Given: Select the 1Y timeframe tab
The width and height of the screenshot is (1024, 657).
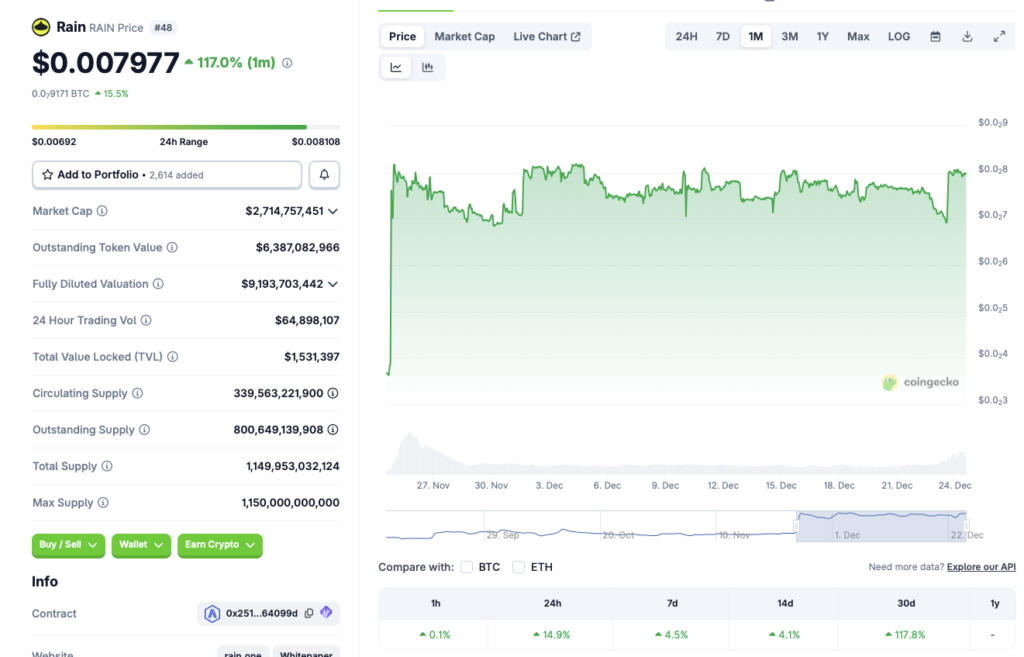Looking at the screenshot, I should tap(822, 36).
